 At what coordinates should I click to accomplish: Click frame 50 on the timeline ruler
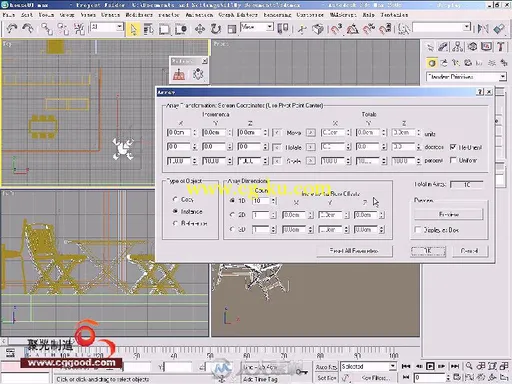pos(210,355)
